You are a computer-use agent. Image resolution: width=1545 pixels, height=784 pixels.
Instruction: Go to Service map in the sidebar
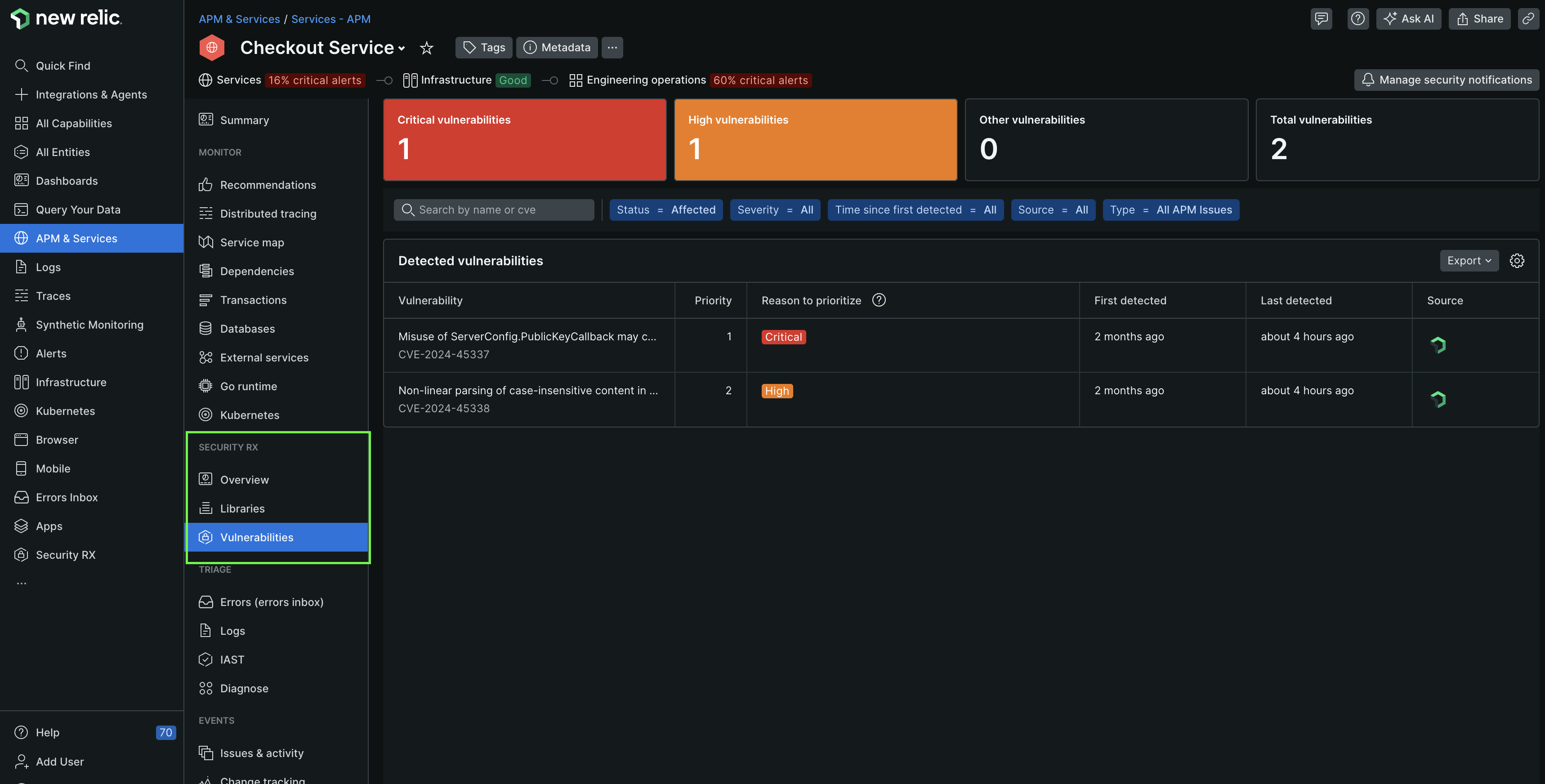pos(252,242)
